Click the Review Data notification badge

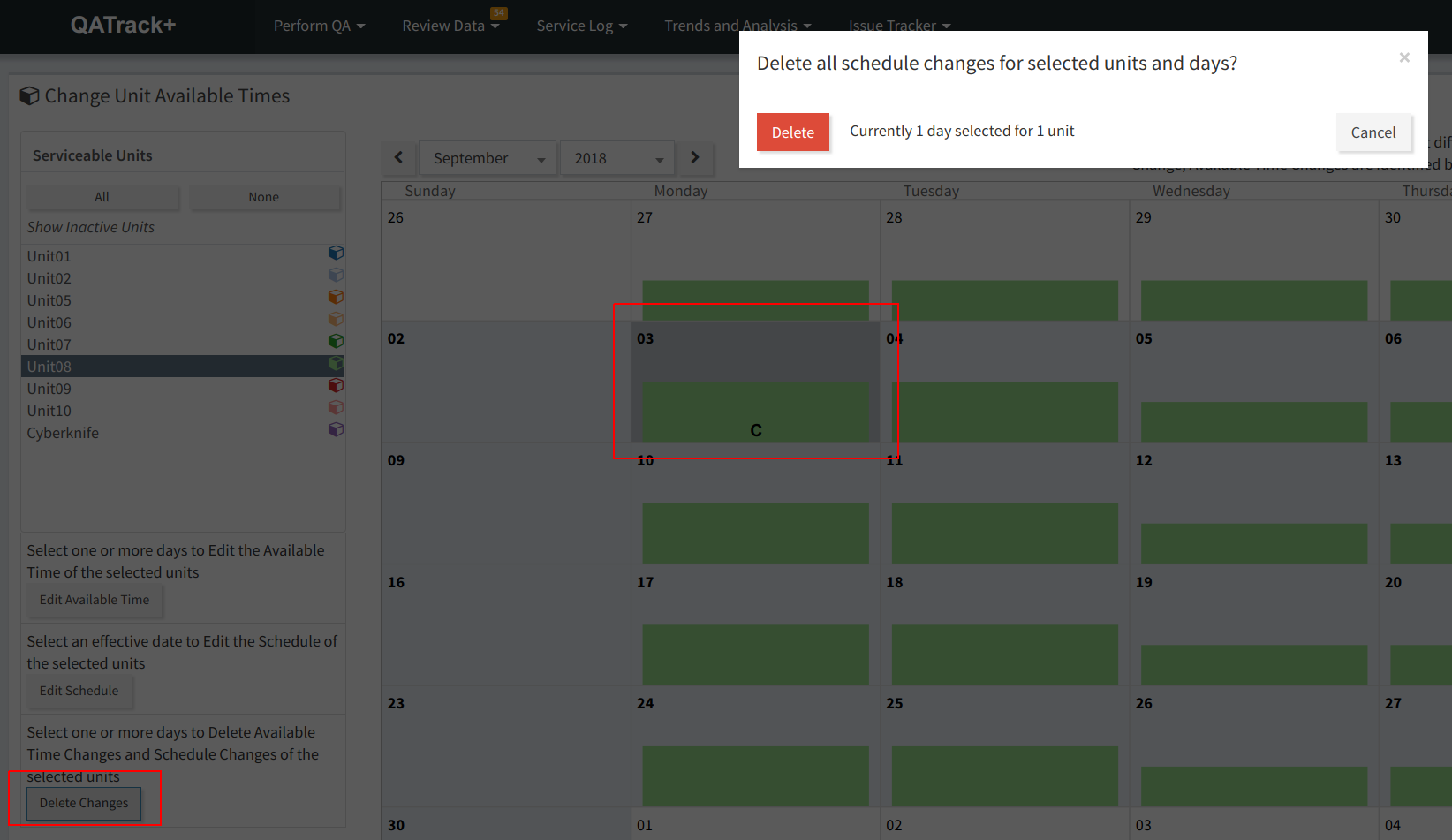[x=499, y=13]
